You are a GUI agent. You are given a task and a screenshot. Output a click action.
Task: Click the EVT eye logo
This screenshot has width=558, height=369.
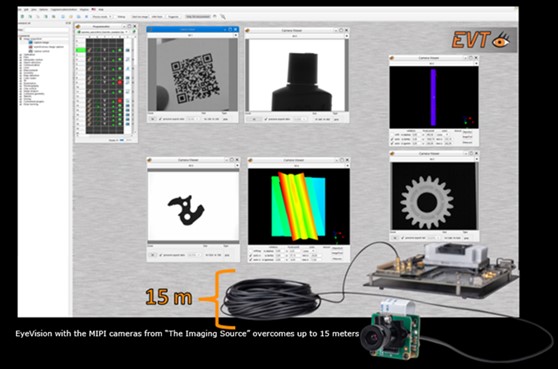[481, 39]
